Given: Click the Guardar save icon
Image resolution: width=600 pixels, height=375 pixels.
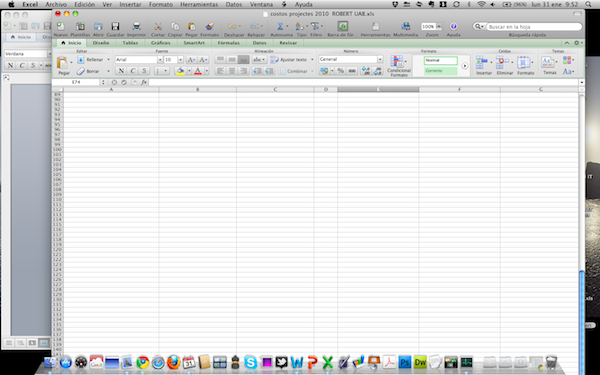Looking at the screenshot, I should pos(115,26).
